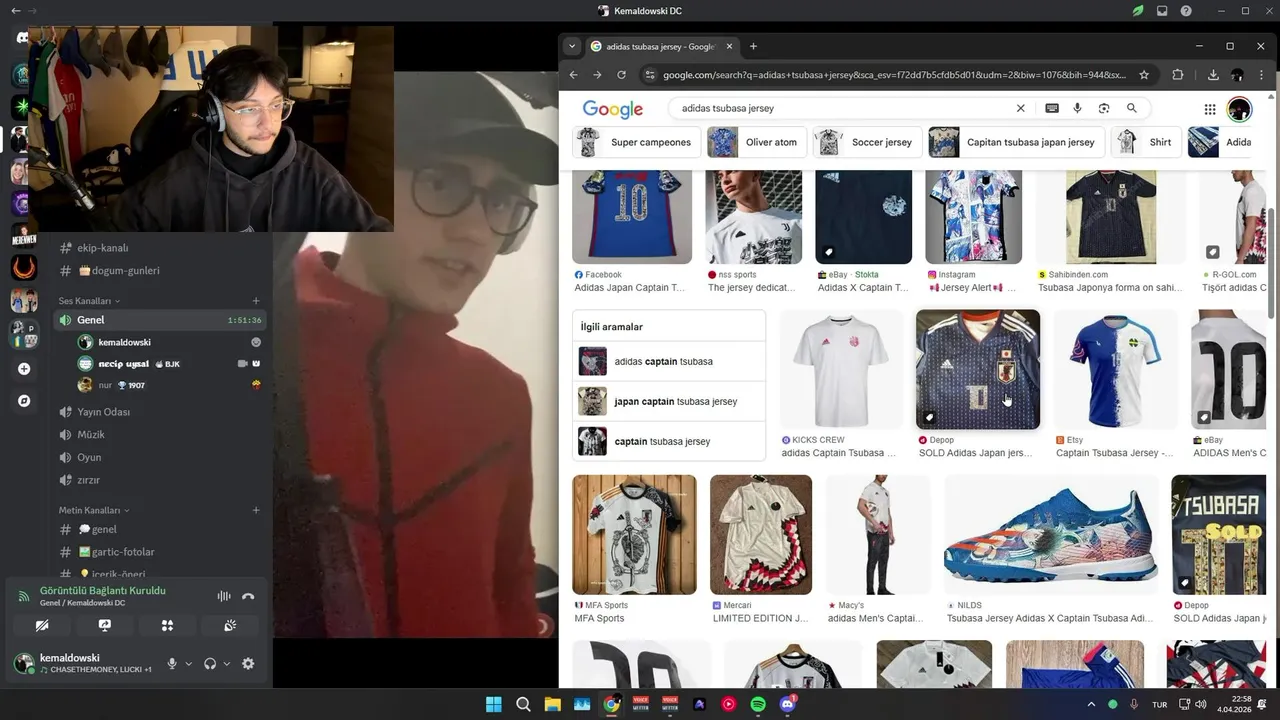The width and height of the screenshot is (1280, 720).
Task: Start Google voice search
Action: click(1077, 108)
